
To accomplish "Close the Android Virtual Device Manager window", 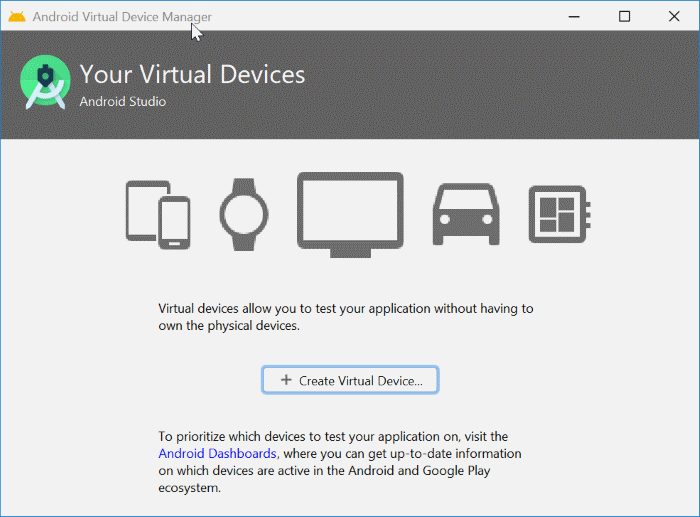I will [x=674, y=17].
